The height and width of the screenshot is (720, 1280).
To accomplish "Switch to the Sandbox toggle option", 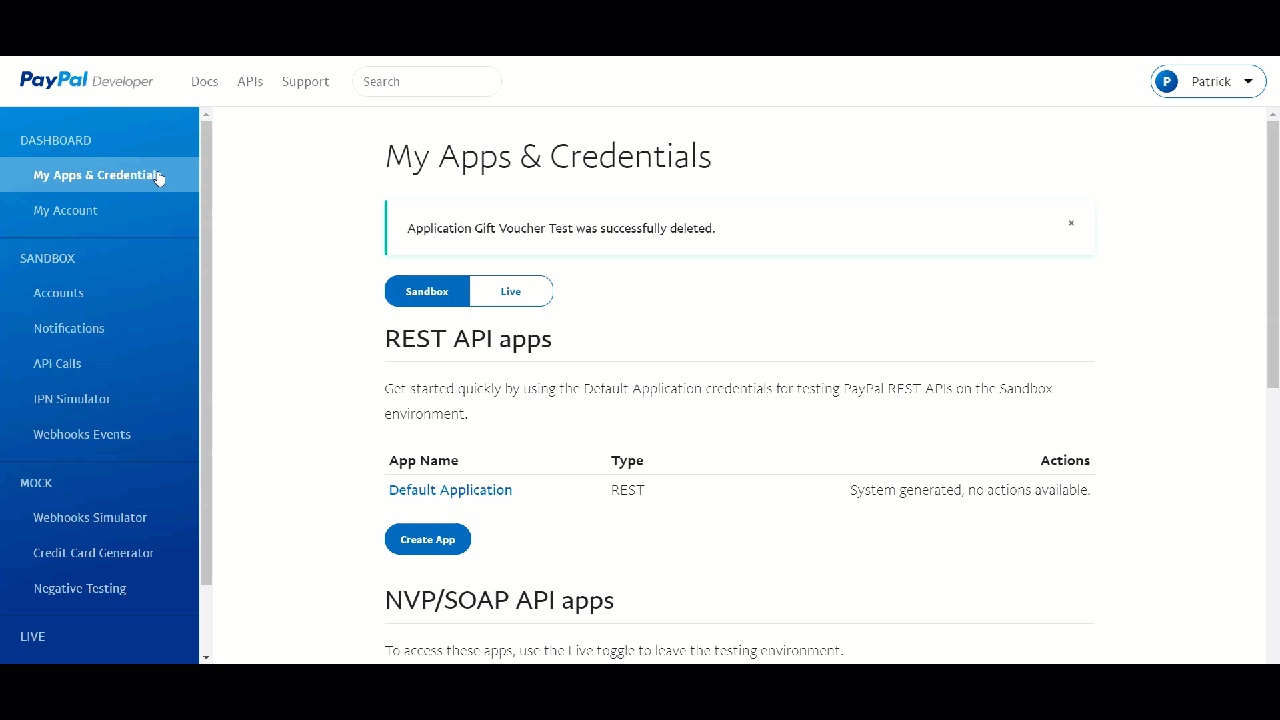I will (427, 291).
